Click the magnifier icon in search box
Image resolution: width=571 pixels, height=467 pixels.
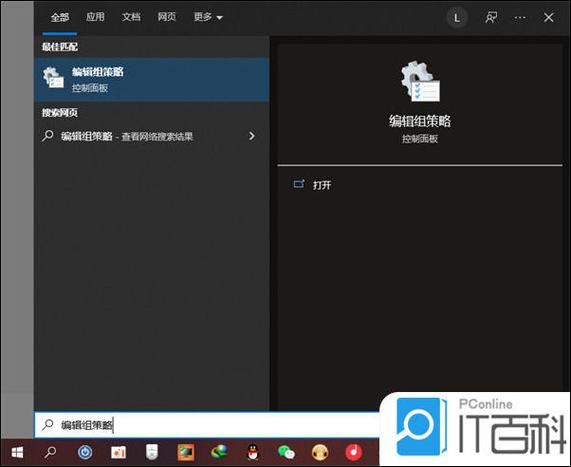pos(48,424)
